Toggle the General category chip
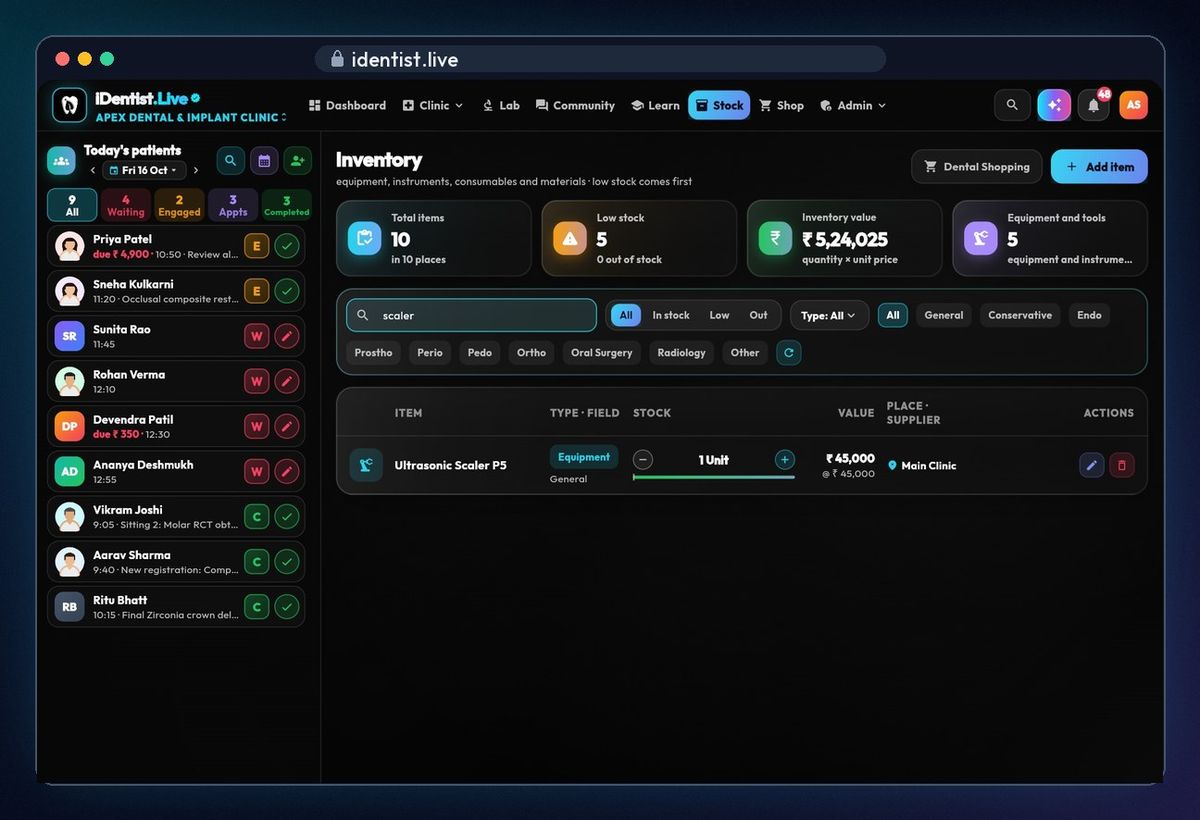 pos(944,315)
